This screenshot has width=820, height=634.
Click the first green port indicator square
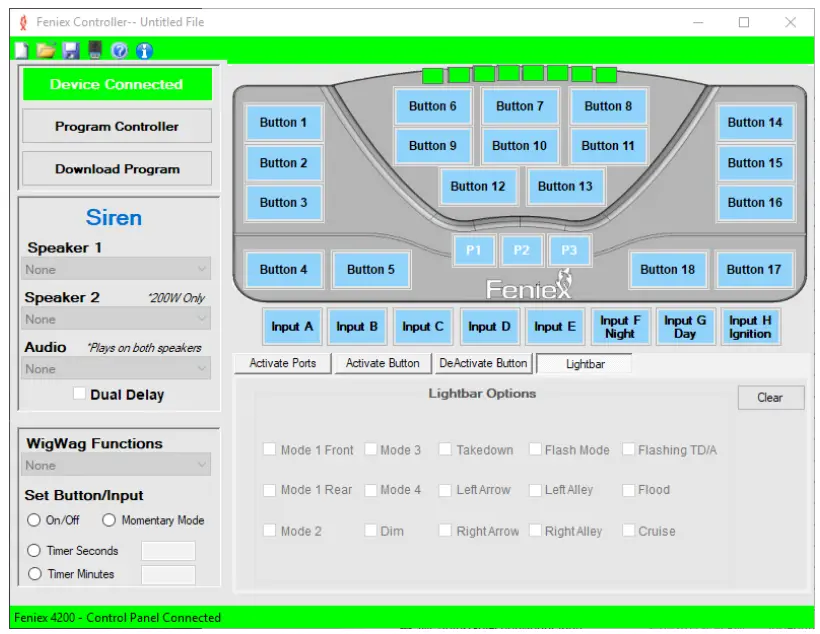click(432, 75)
